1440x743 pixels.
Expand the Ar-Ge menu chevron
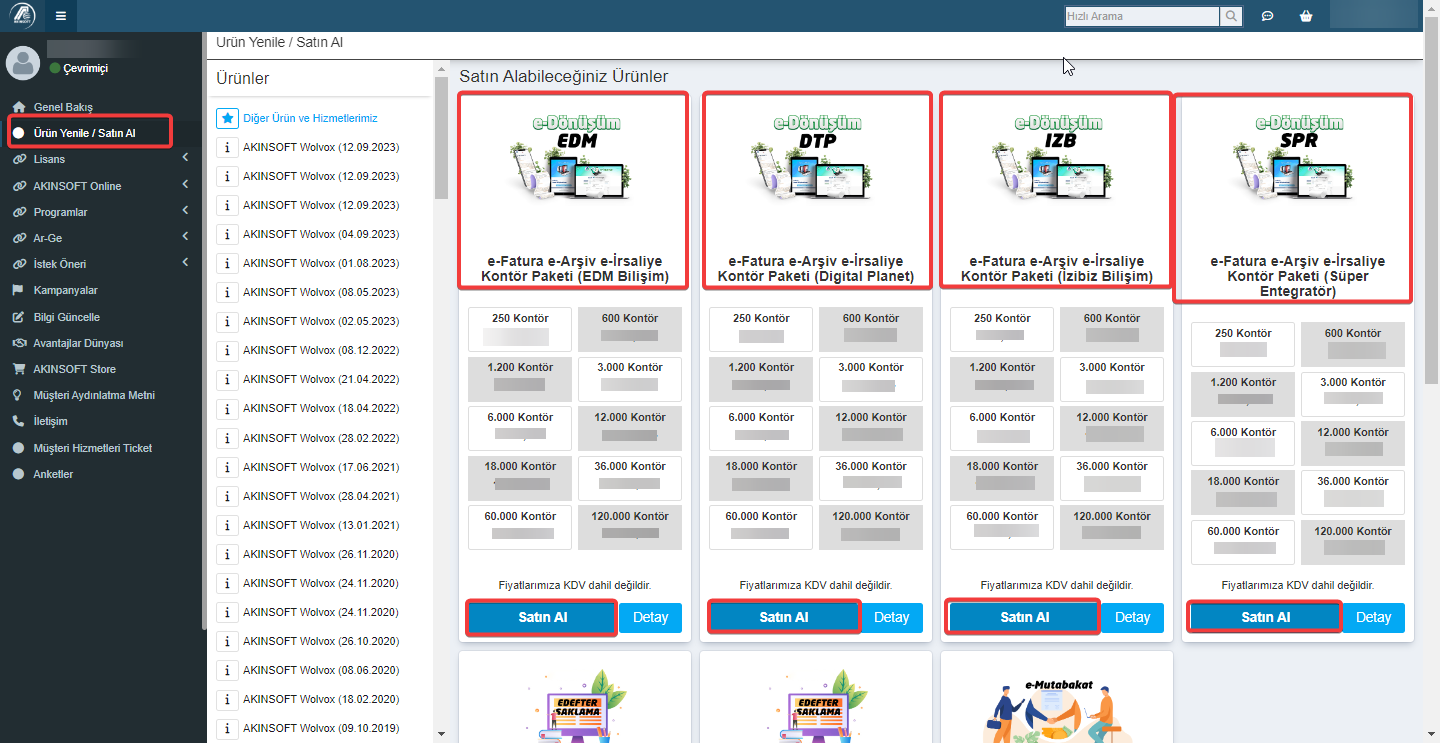pyautogui.click(x=185, y=237)
